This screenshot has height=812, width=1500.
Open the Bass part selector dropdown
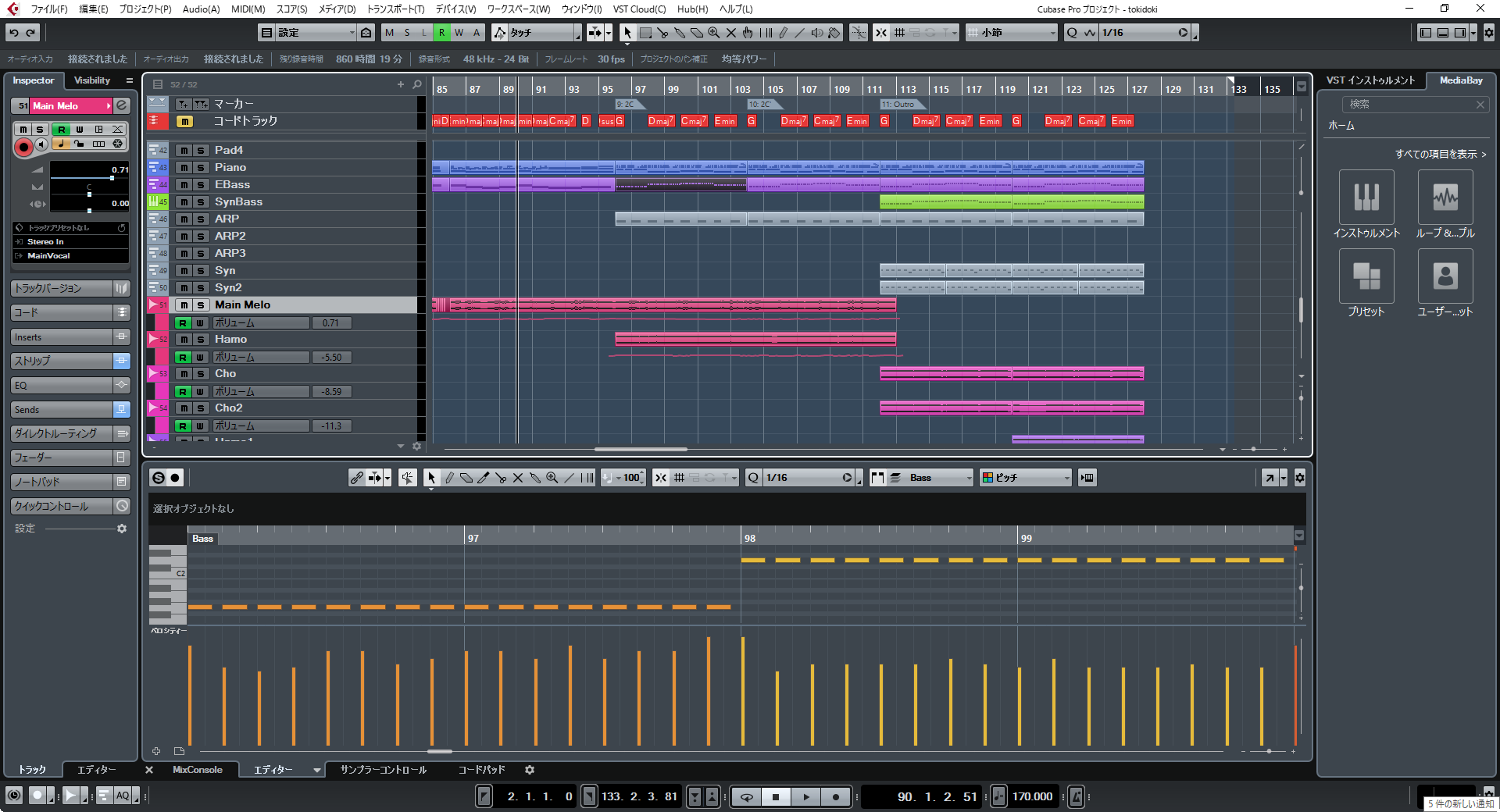940,478
